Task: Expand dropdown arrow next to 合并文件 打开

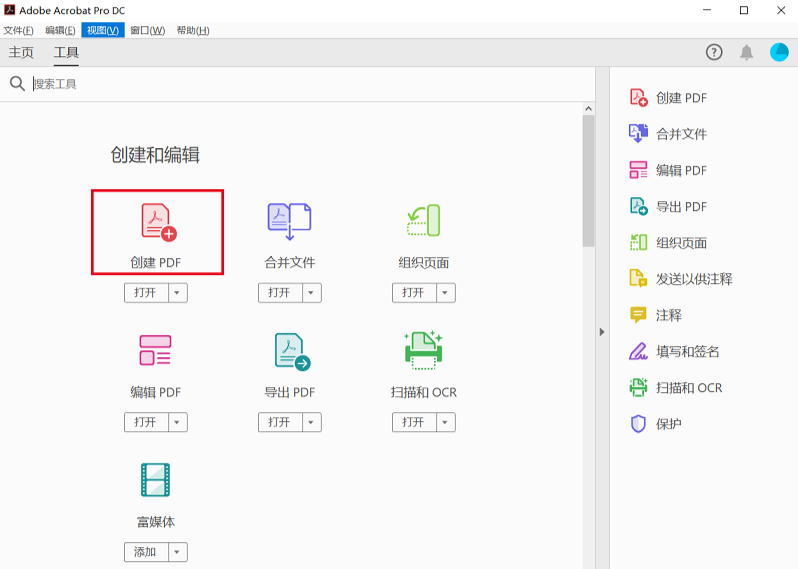Action: (311, 293)
